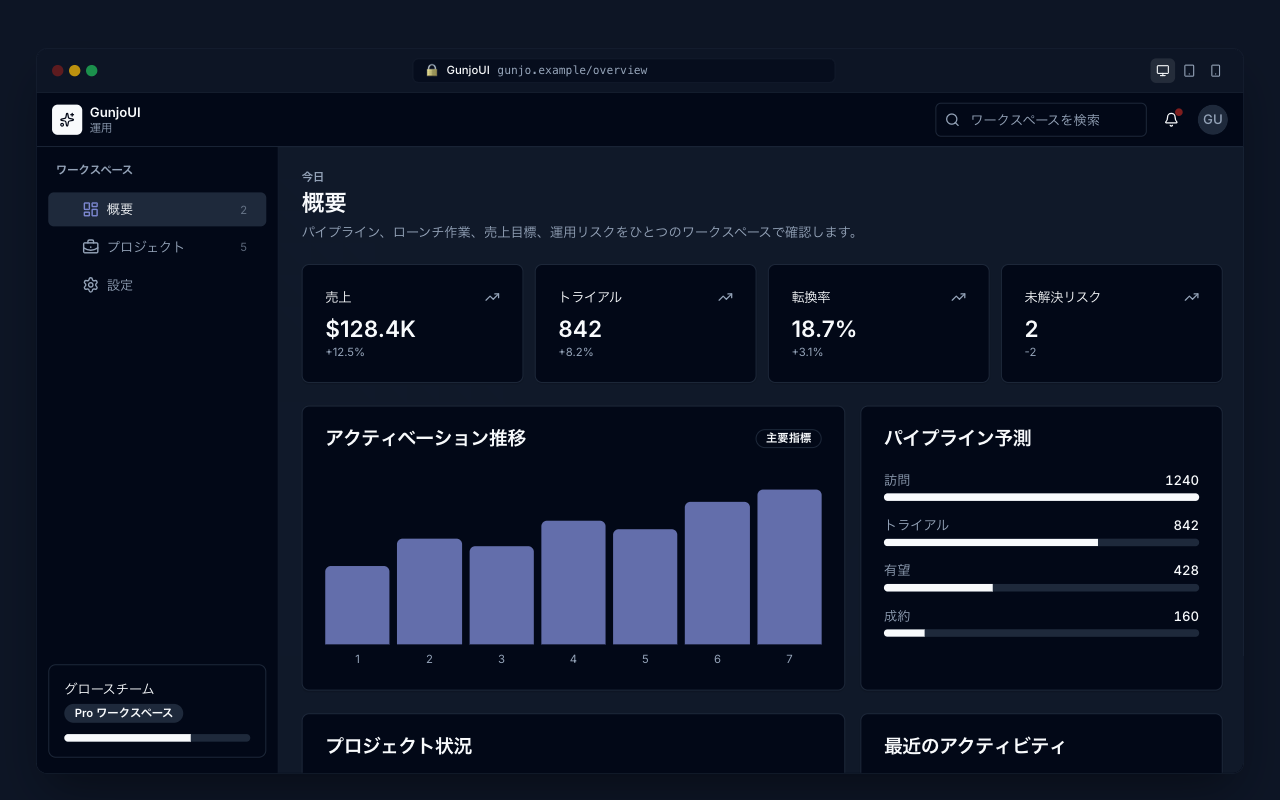Image resolution: width=1280 pixels, height=800 pixels.
Task: Click the 842 value on トライアル card
Action: tap(580, 329)
